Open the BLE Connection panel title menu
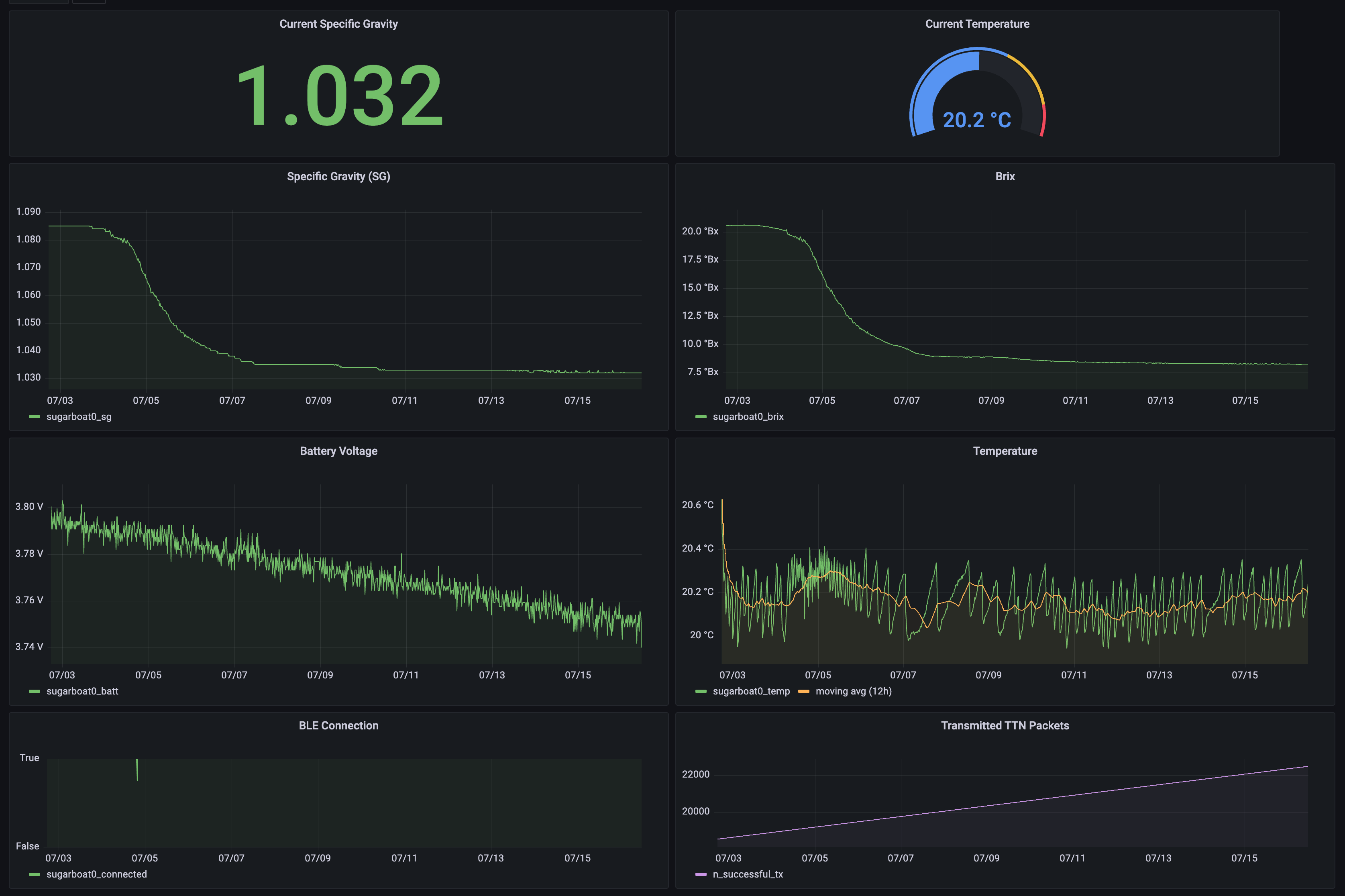Viewport: 1345px width, 896px height. tap(338, 725)
